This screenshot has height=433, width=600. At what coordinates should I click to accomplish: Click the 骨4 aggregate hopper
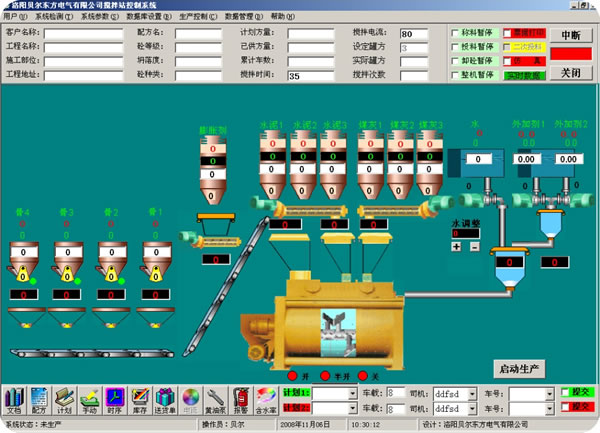[x=23, y=261]
